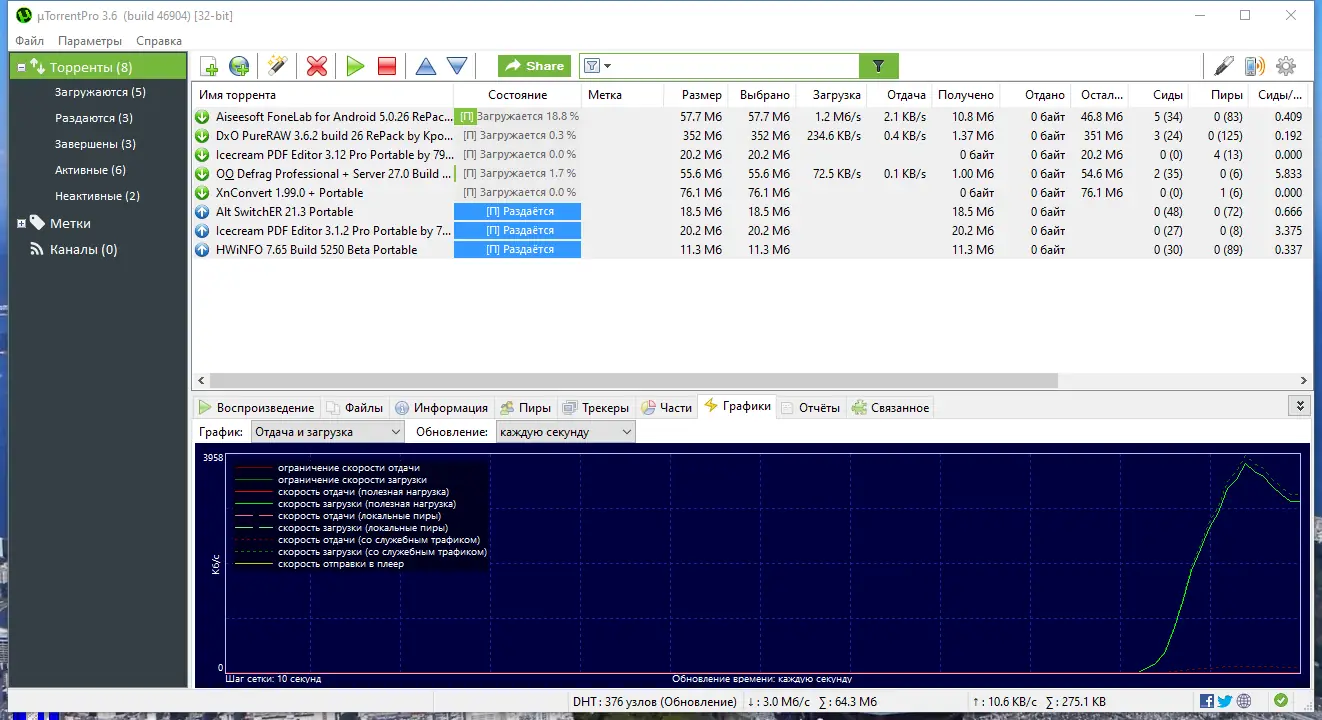Click the red X Remove Torrent icon

[317, 66]
